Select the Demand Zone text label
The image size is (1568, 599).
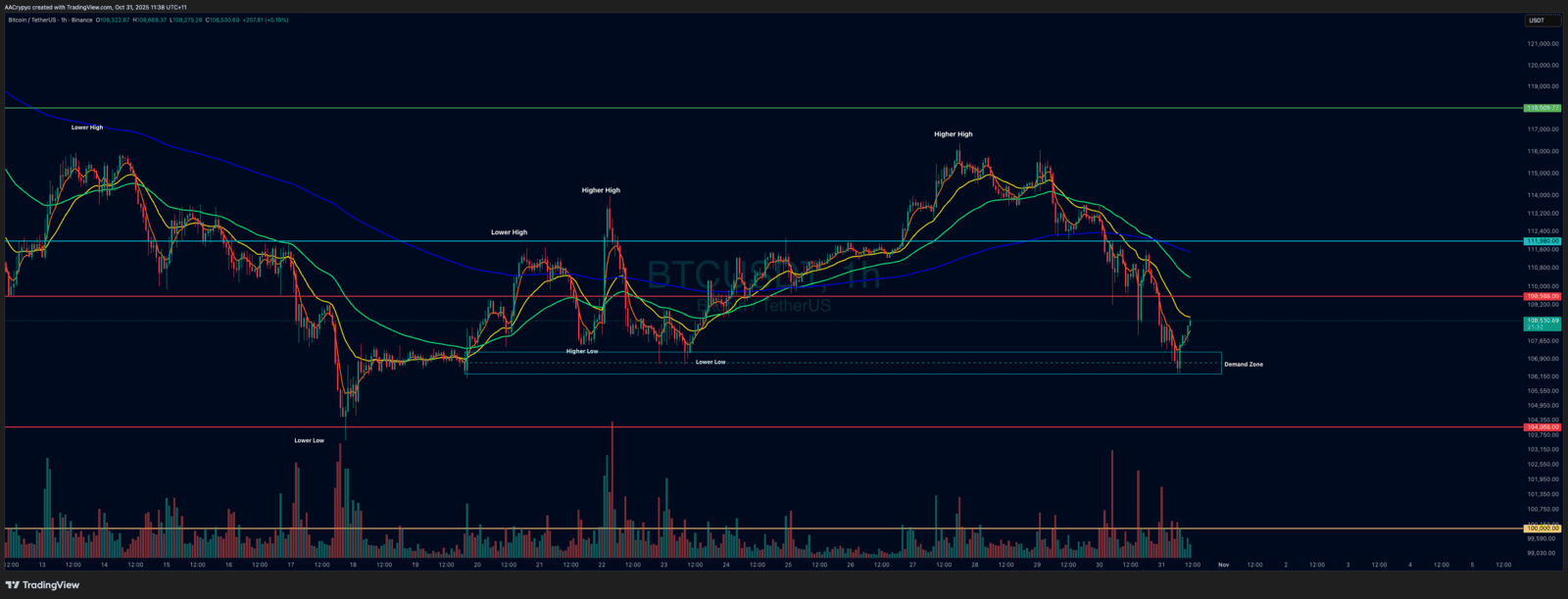(1243, 365)
